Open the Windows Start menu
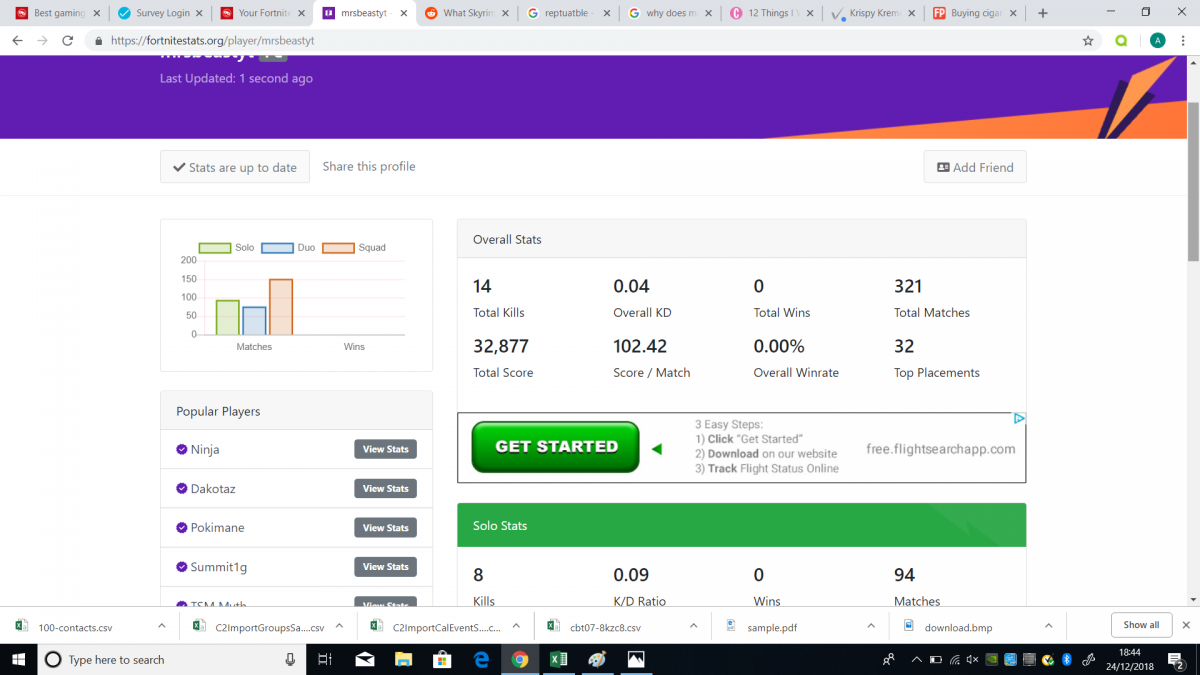 coord(19,659)
